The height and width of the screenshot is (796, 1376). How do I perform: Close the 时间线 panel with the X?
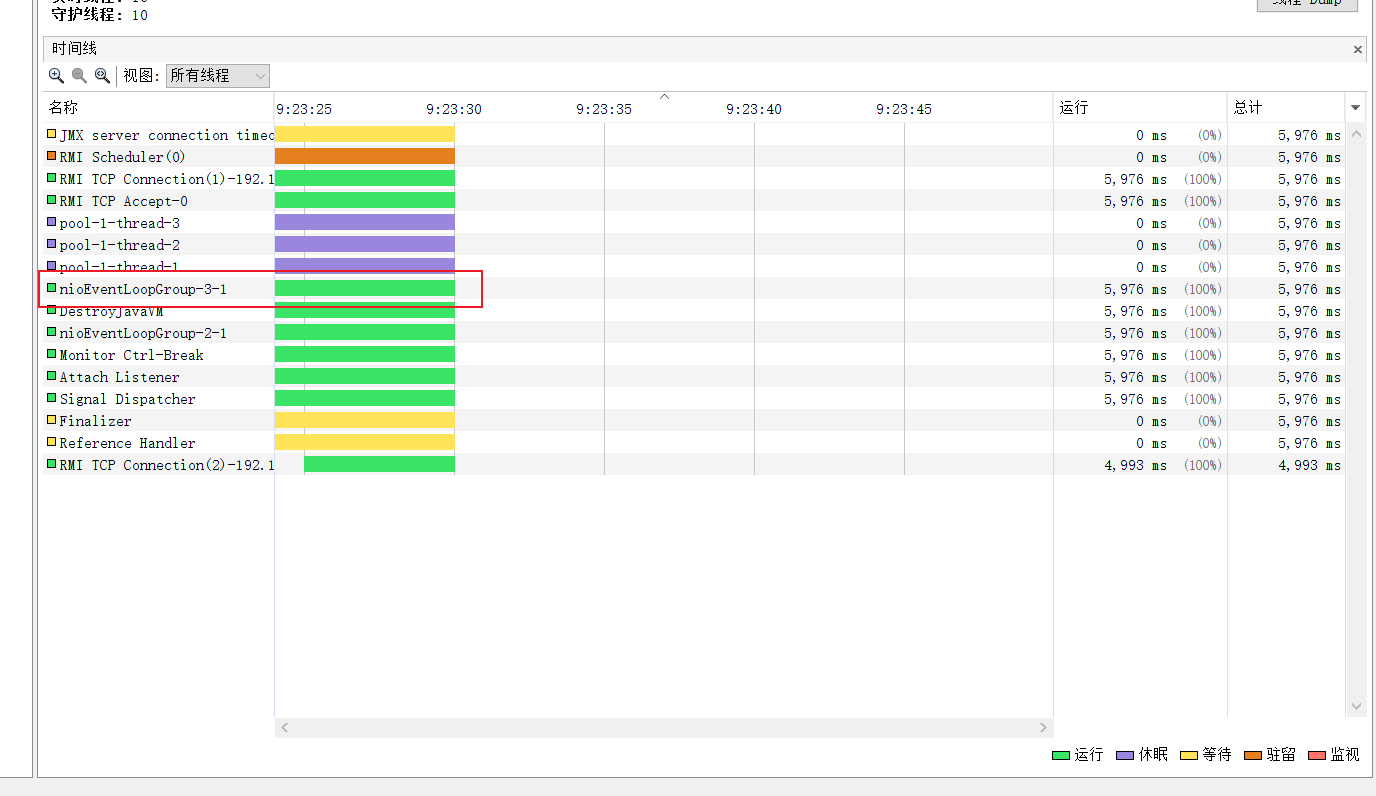coord(1357,49)
